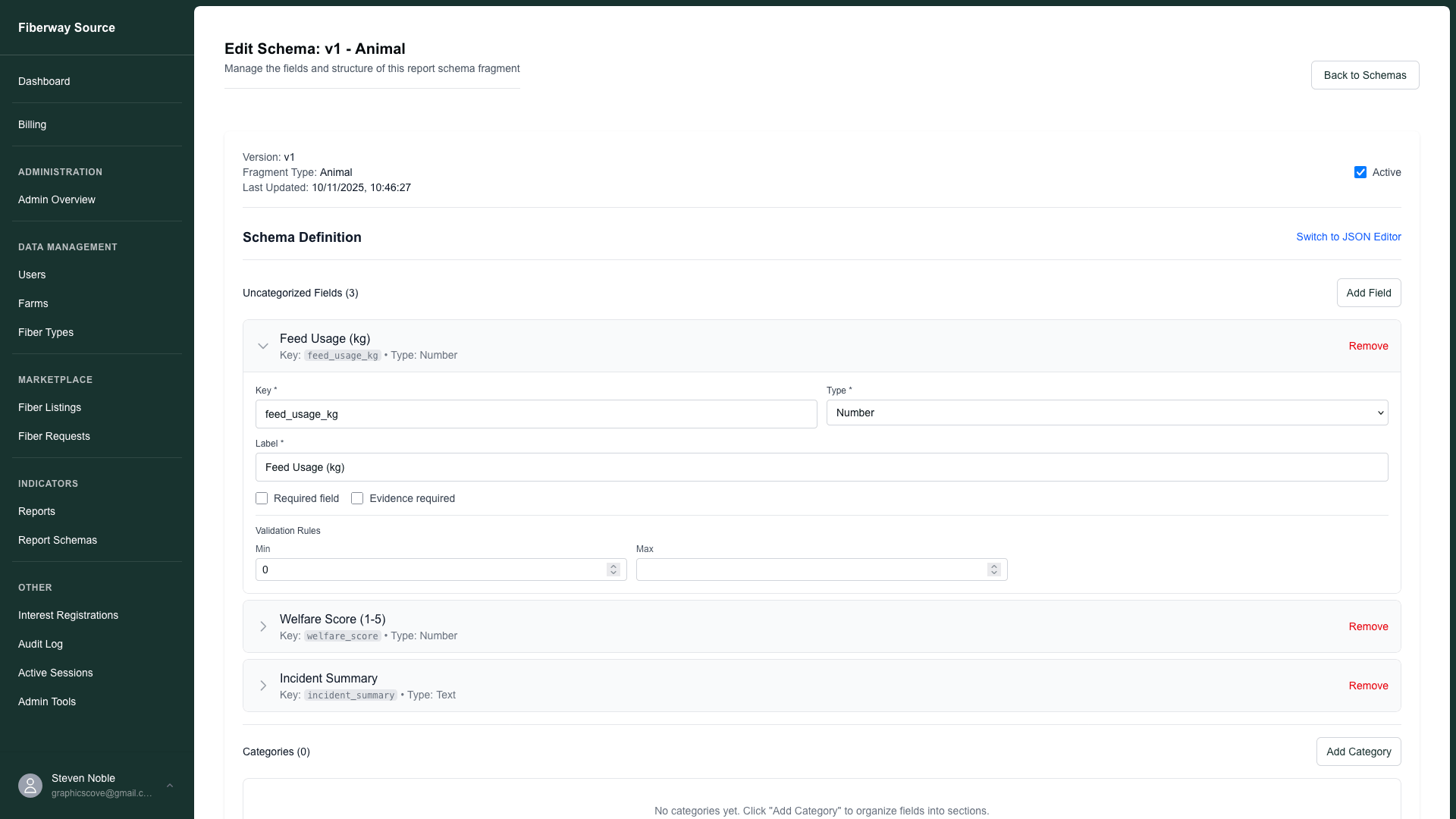Screen dimensions: 1456x819
Task: Check the Required field checkbox
Action: [262, 498]
